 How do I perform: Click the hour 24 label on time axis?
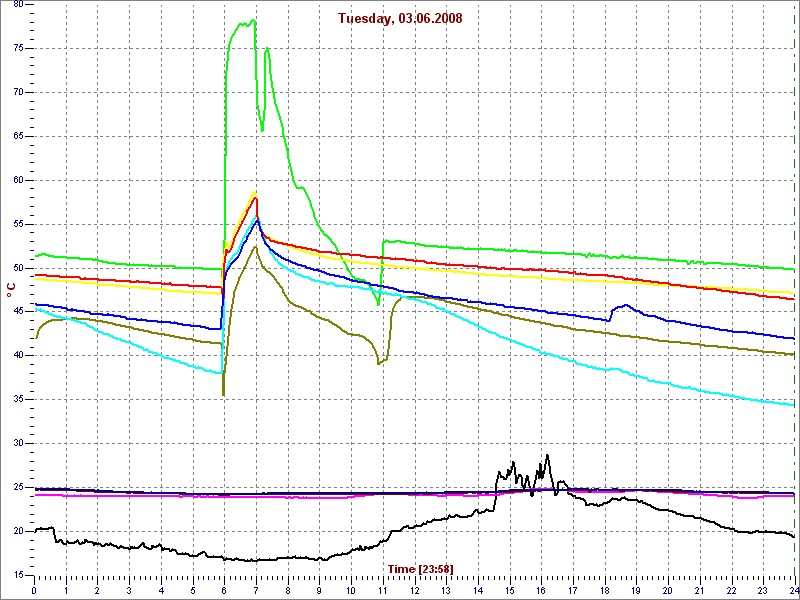pyautogui.click(x=794, y=591)
